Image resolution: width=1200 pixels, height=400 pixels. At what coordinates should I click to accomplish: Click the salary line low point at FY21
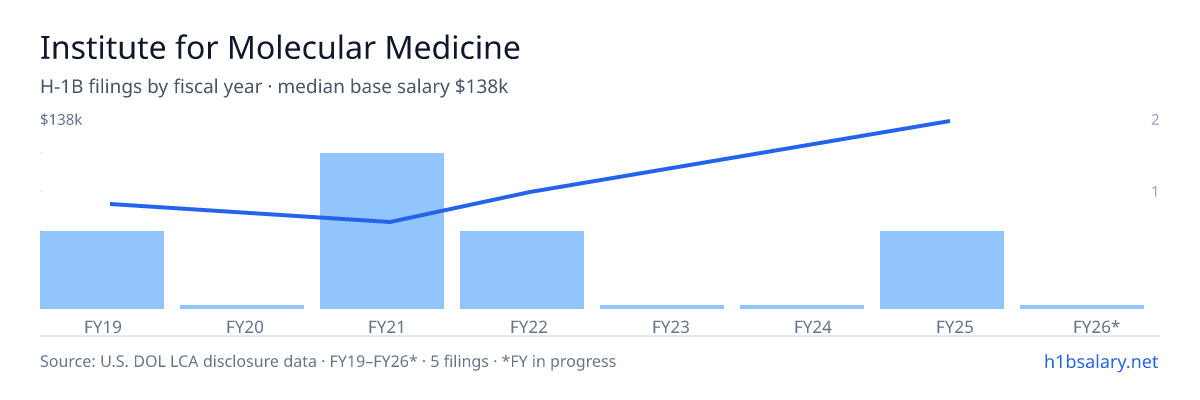[390, 222]
